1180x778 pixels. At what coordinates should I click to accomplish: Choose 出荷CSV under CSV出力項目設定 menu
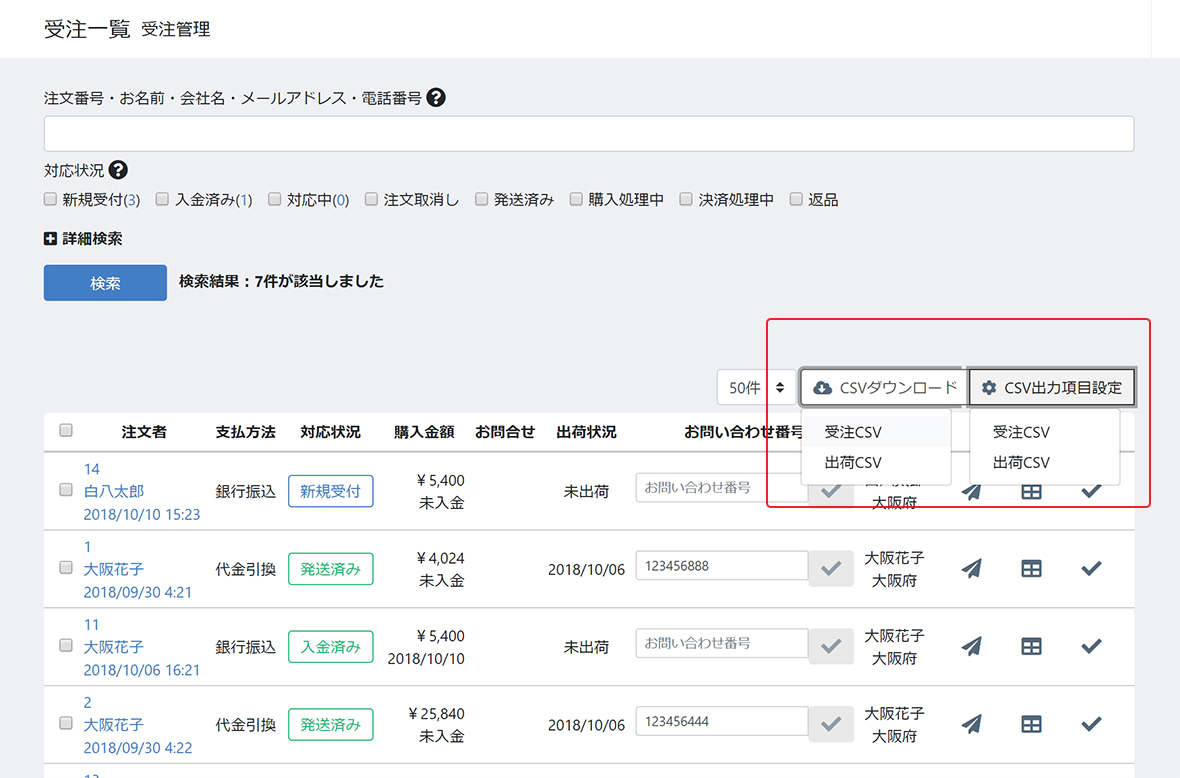click(x=1021, y=462)
